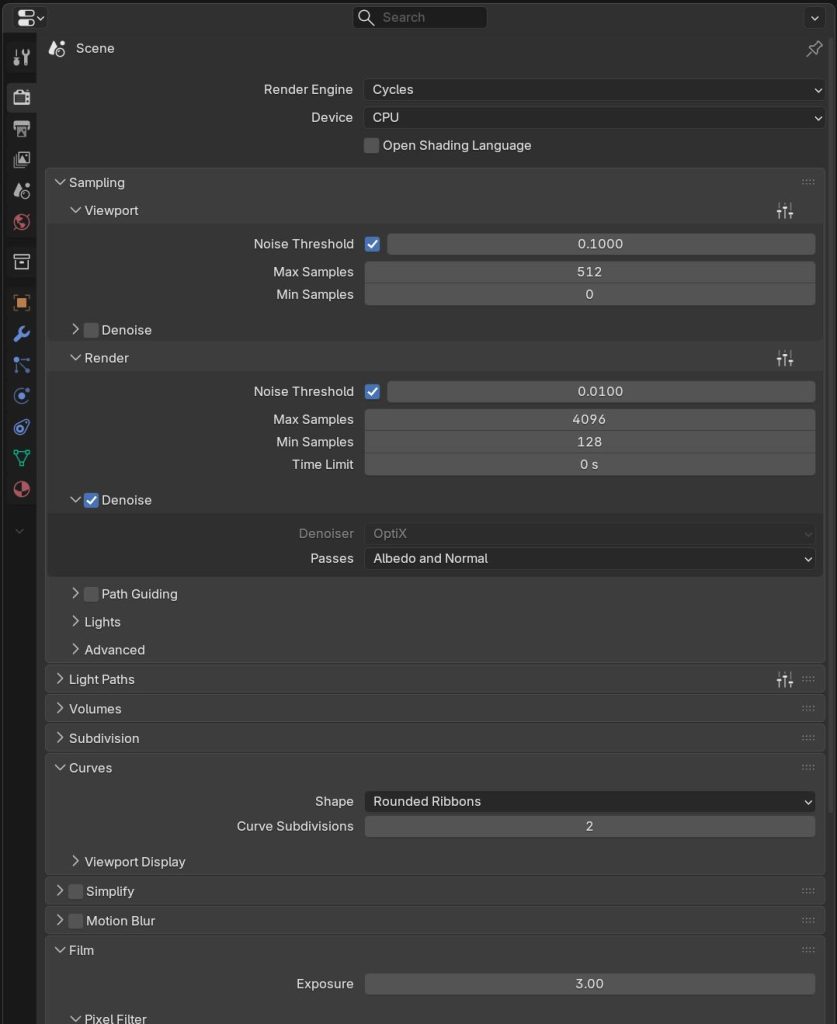Open the Object properties tab
837x1024 pixels.
click(21, 302)
